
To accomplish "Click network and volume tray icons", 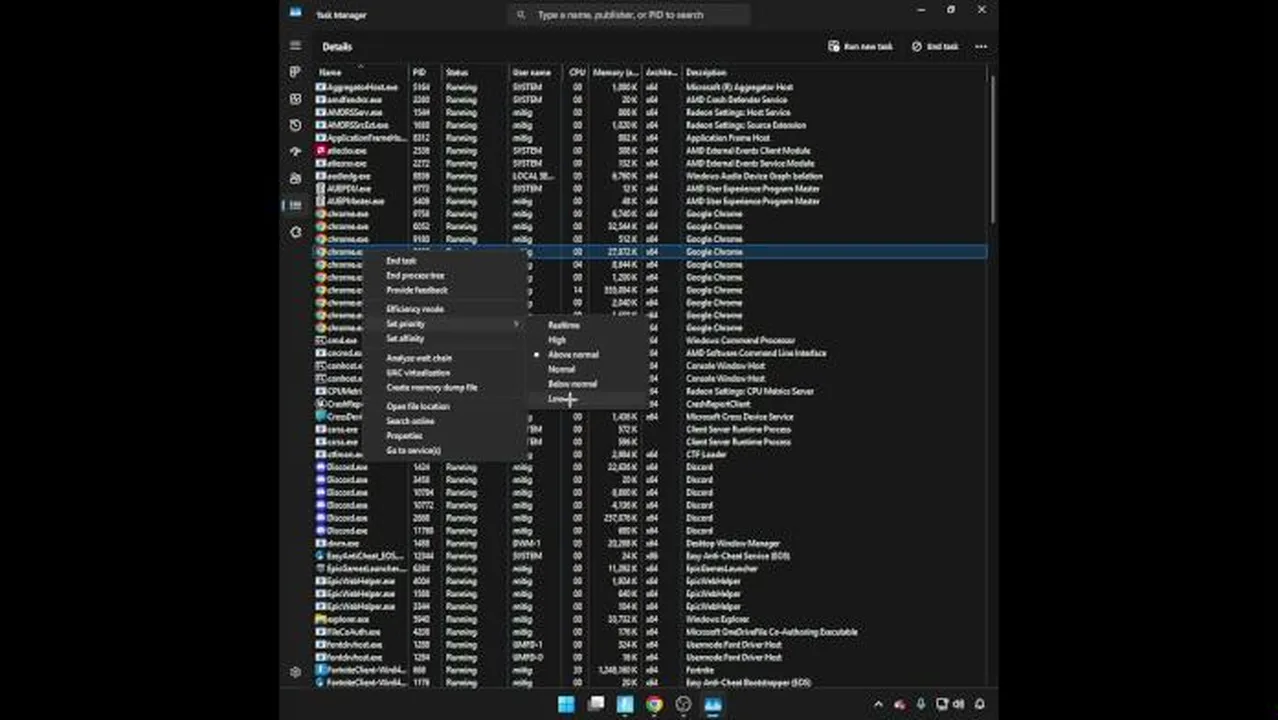I will click(950, 704).
